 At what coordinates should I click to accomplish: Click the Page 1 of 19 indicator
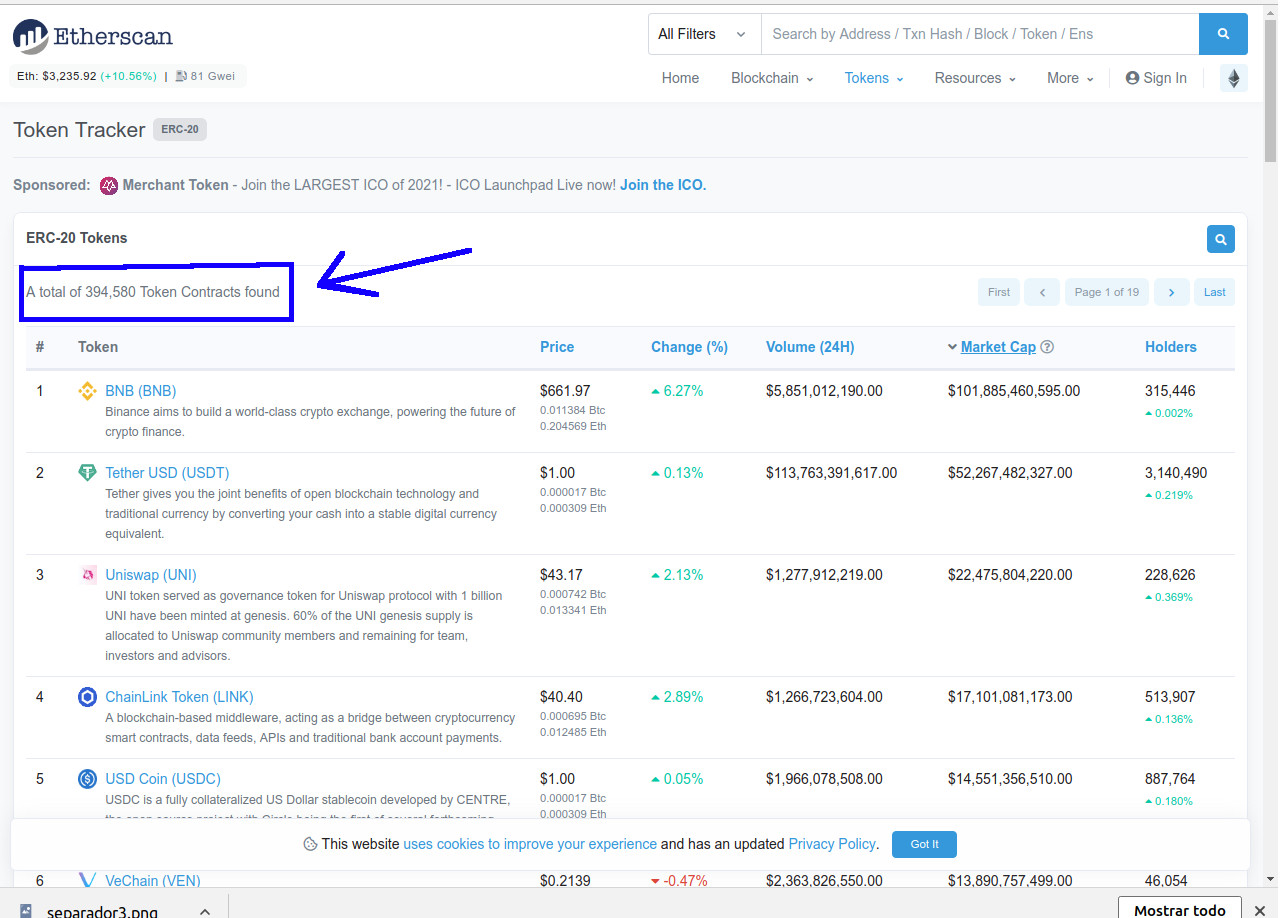click(1107, 292)
